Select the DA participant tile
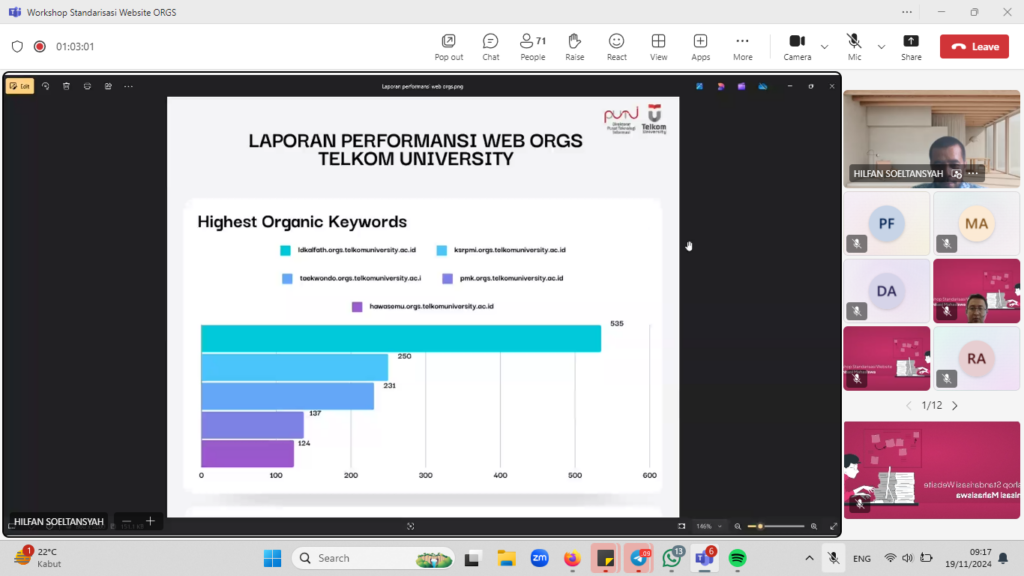Screen dimensions: 1024x576 click(x=886, y=291)
